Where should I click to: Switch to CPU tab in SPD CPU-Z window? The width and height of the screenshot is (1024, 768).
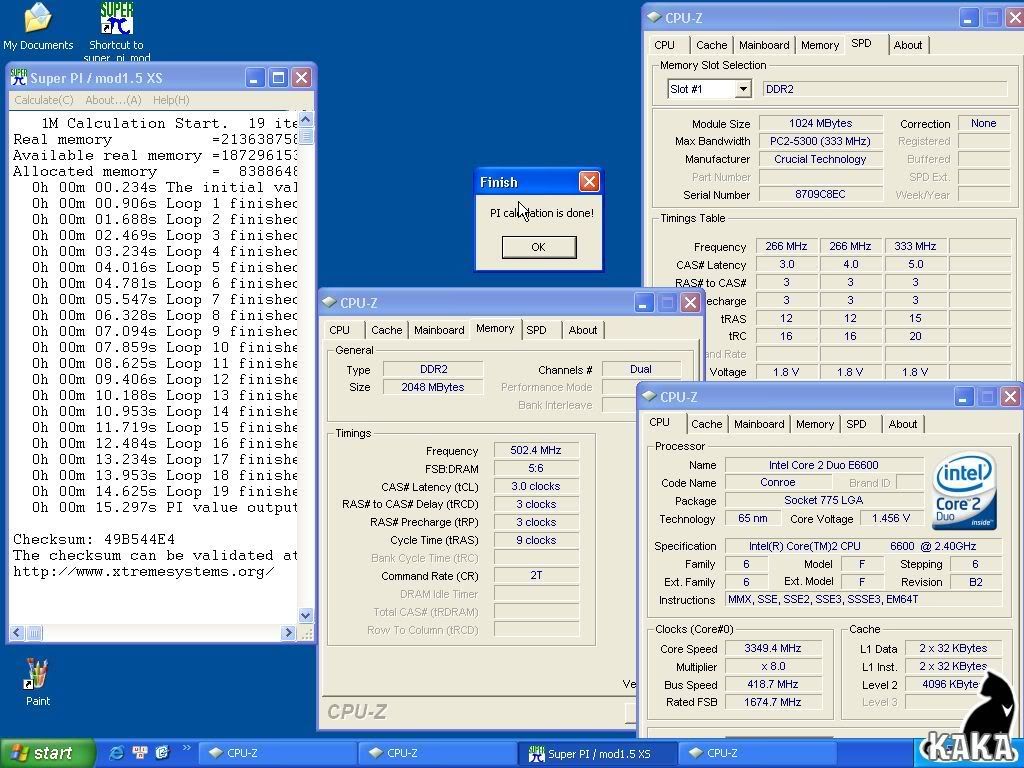tap(665, 45)
